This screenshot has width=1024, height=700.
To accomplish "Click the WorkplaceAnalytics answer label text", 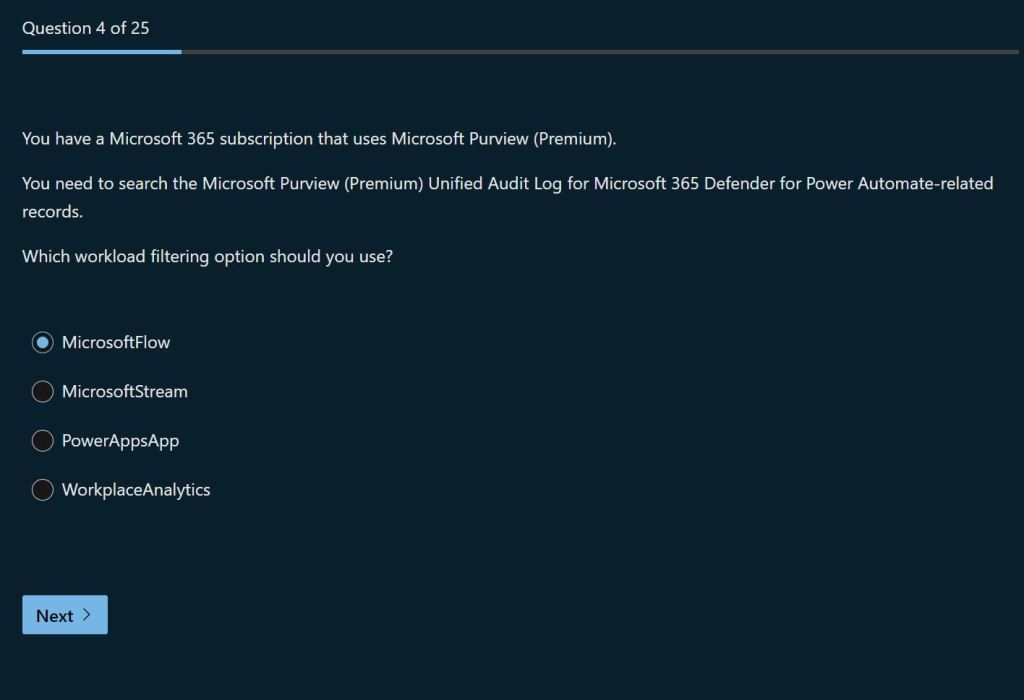I will point(136,489).
